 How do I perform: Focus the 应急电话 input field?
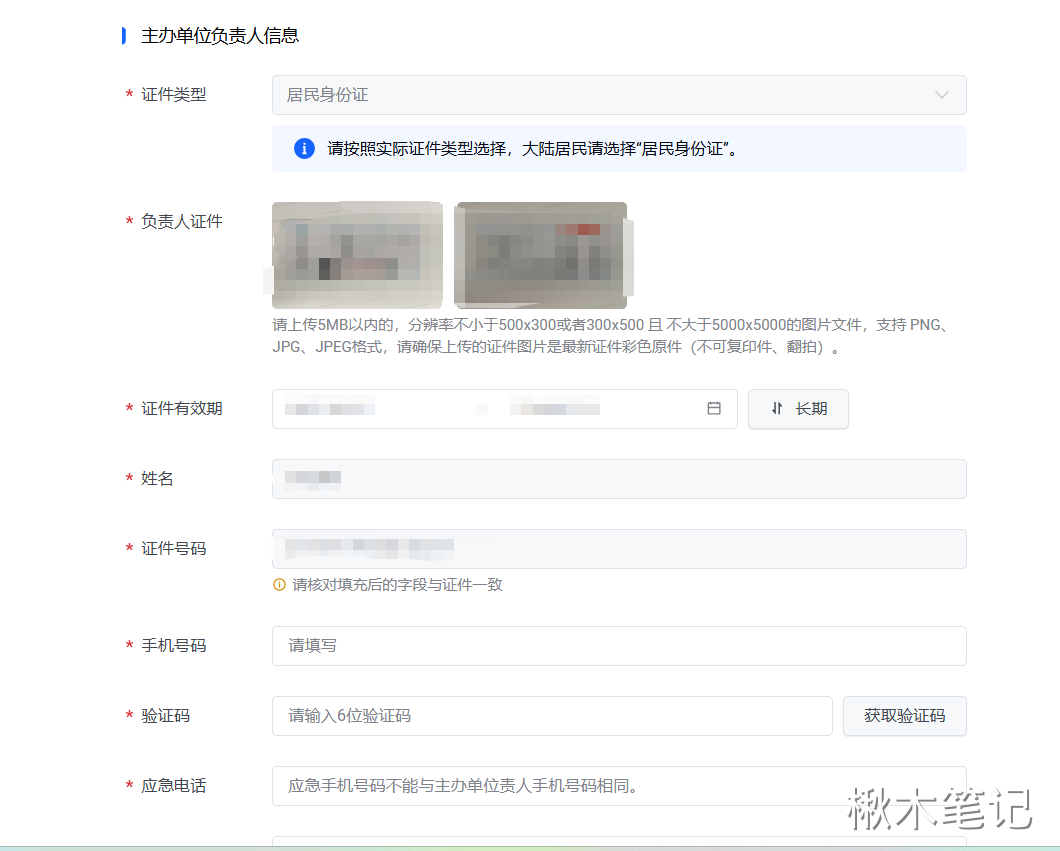[x=619, y=786]
